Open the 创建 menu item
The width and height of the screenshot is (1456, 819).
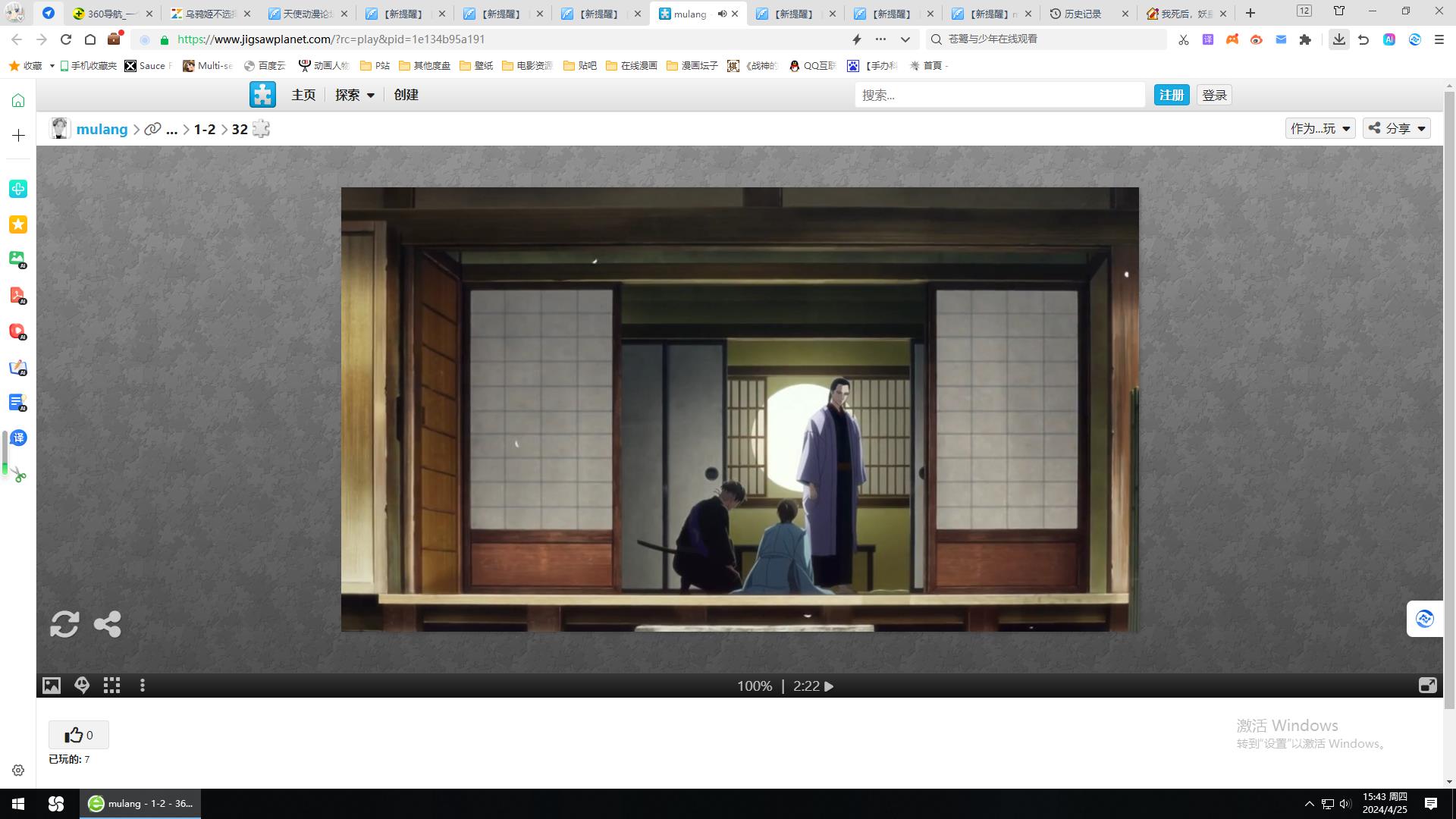[x=406, y=95]
